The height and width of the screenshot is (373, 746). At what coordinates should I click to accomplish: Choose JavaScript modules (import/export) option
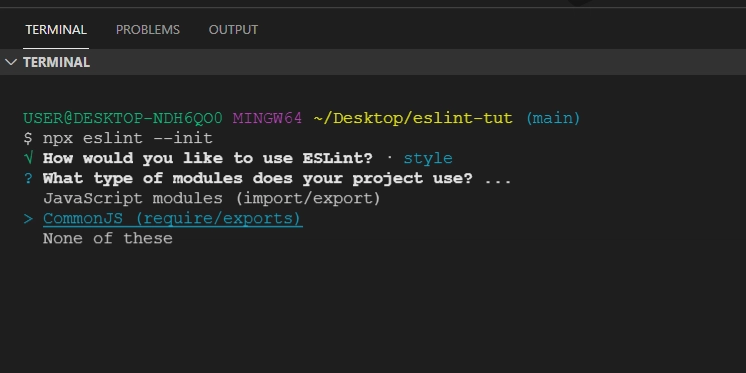point(212,198)
